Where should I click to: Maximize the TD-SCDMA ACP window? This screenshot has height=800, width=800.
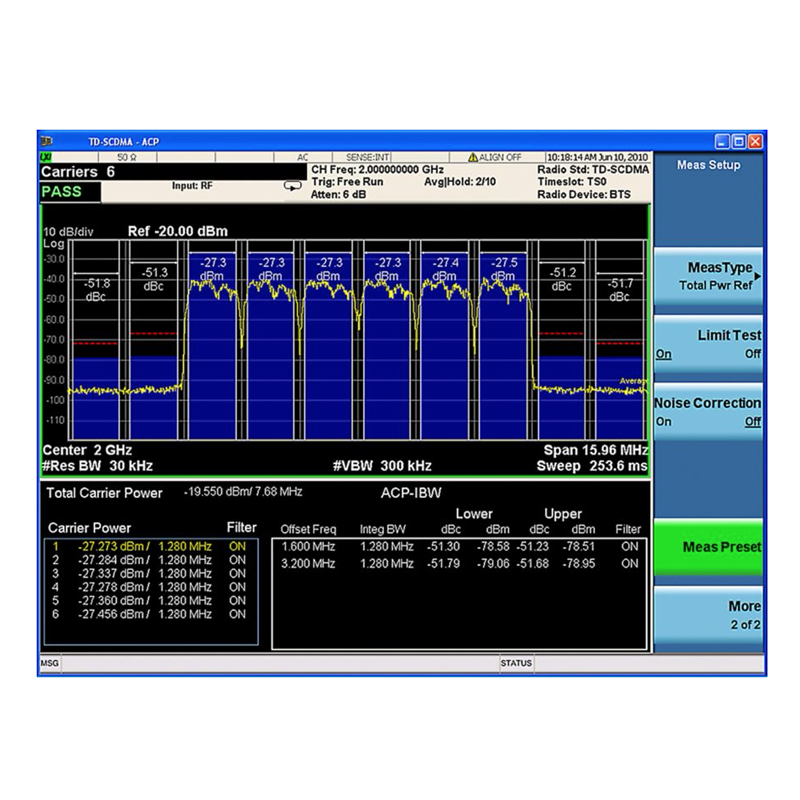point(738,141)
